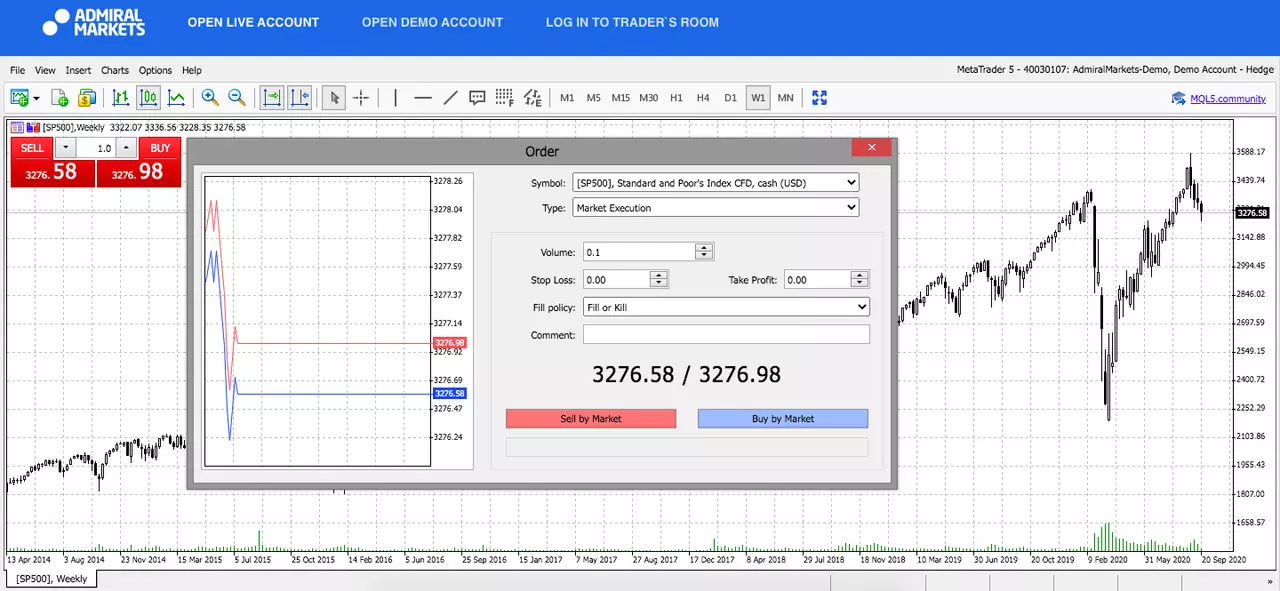The image size is (1280, 591).
Task: Click the Volume field spinner arrows
Action: click(705, 252)
